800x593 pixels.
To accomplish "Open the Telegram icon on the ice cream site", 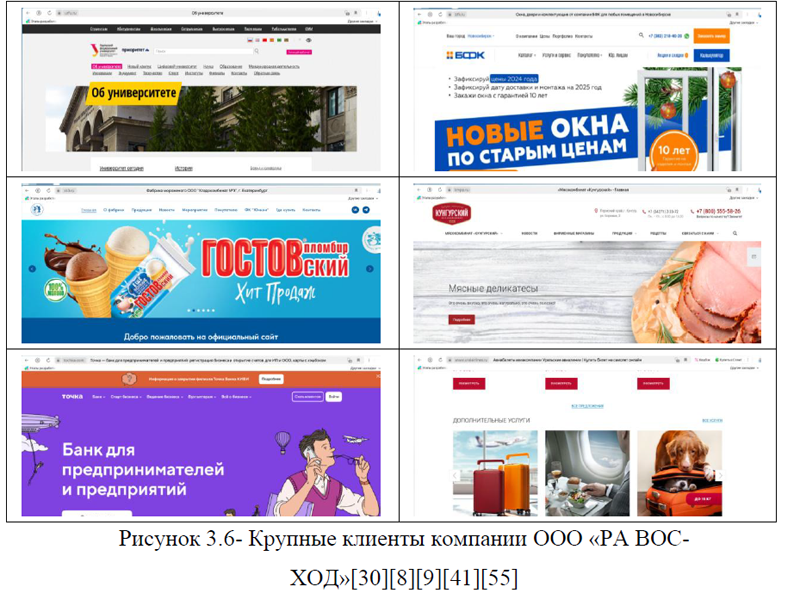I will pyautogui.click(x=366, y=210).
